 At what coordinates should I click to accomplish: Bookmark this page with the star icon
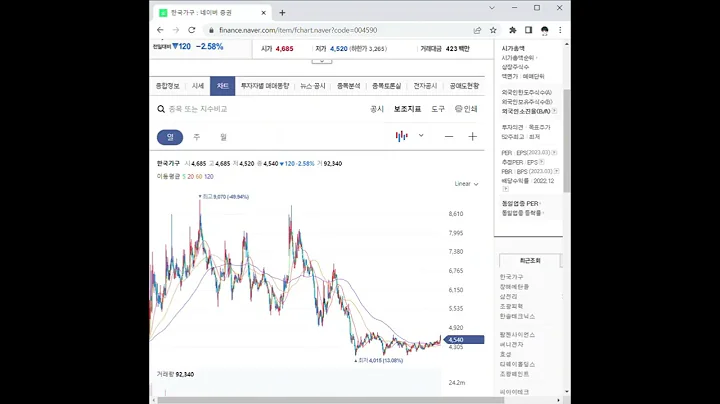tap(493, 30)
